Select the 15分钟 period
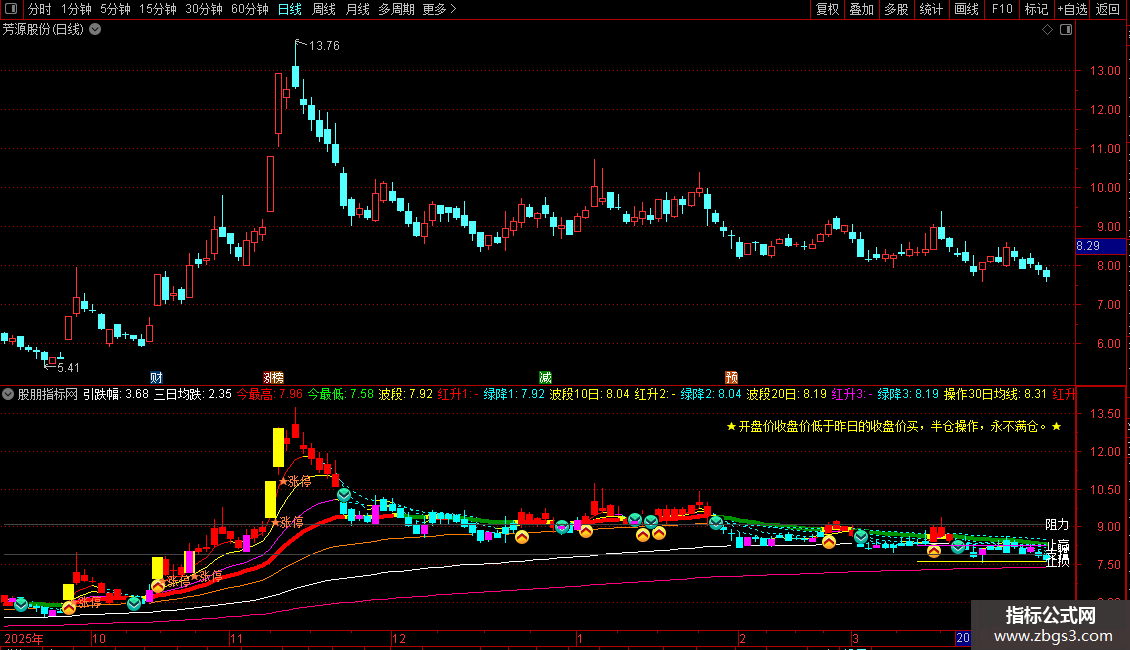The width and height of the screenshot is (1130, 650). pos(158,9)
